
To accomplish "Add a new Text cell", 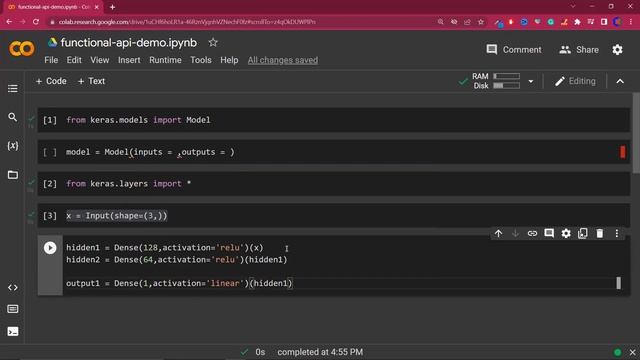I will point(91,81).
